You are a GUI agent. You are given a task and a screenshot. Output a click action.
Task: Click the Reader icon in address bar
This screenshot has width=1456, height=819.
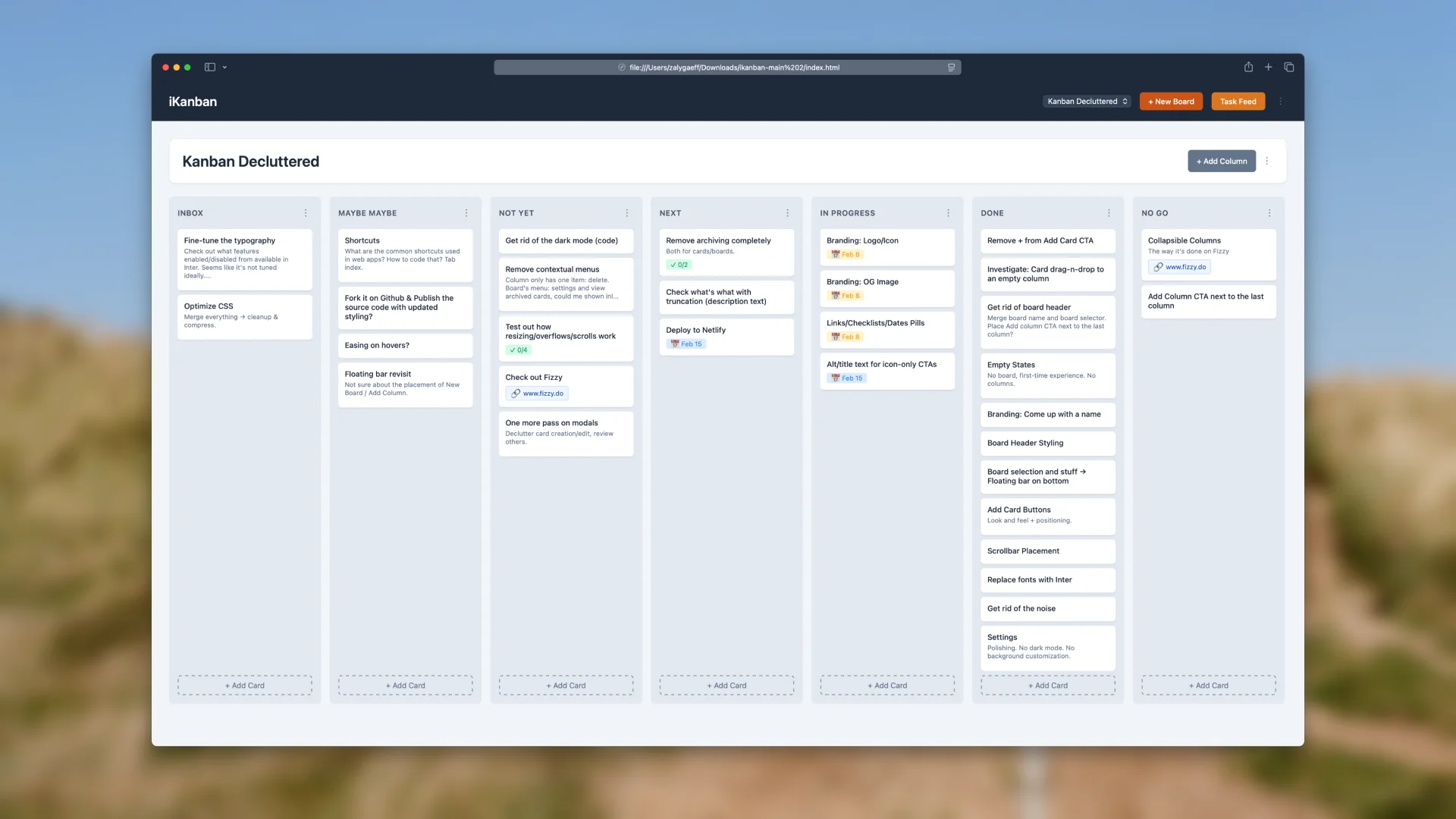click(951, 67)
